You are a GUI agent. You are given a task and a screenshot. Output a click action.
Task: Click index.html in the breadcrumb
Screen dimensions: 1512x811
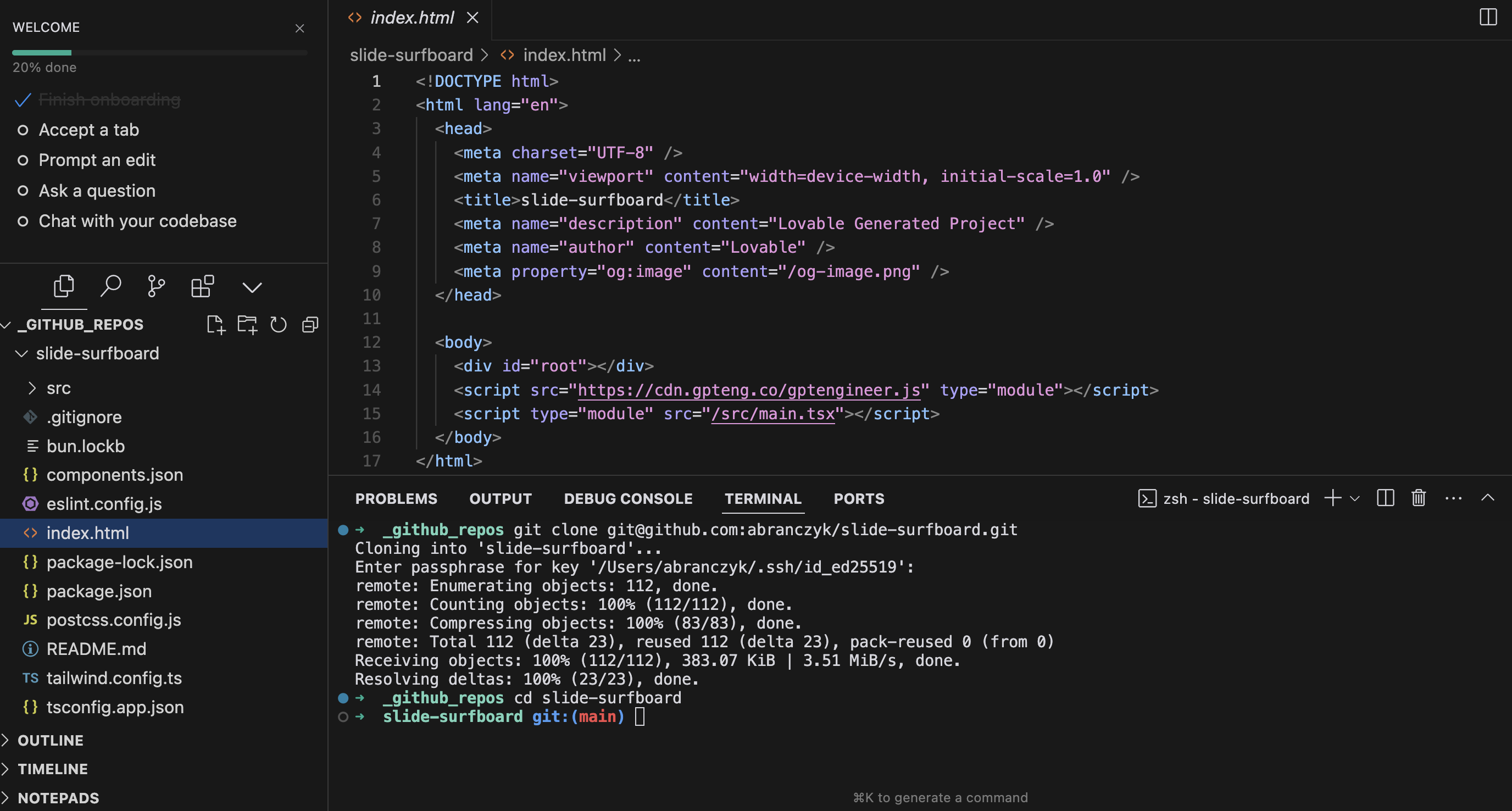point(565,55)
